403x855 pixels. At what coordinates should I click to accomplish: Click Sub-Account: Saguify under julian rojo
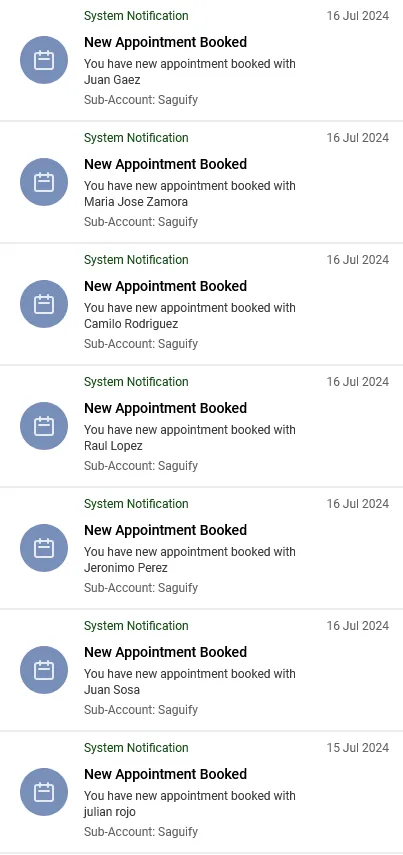click(141, 832)
